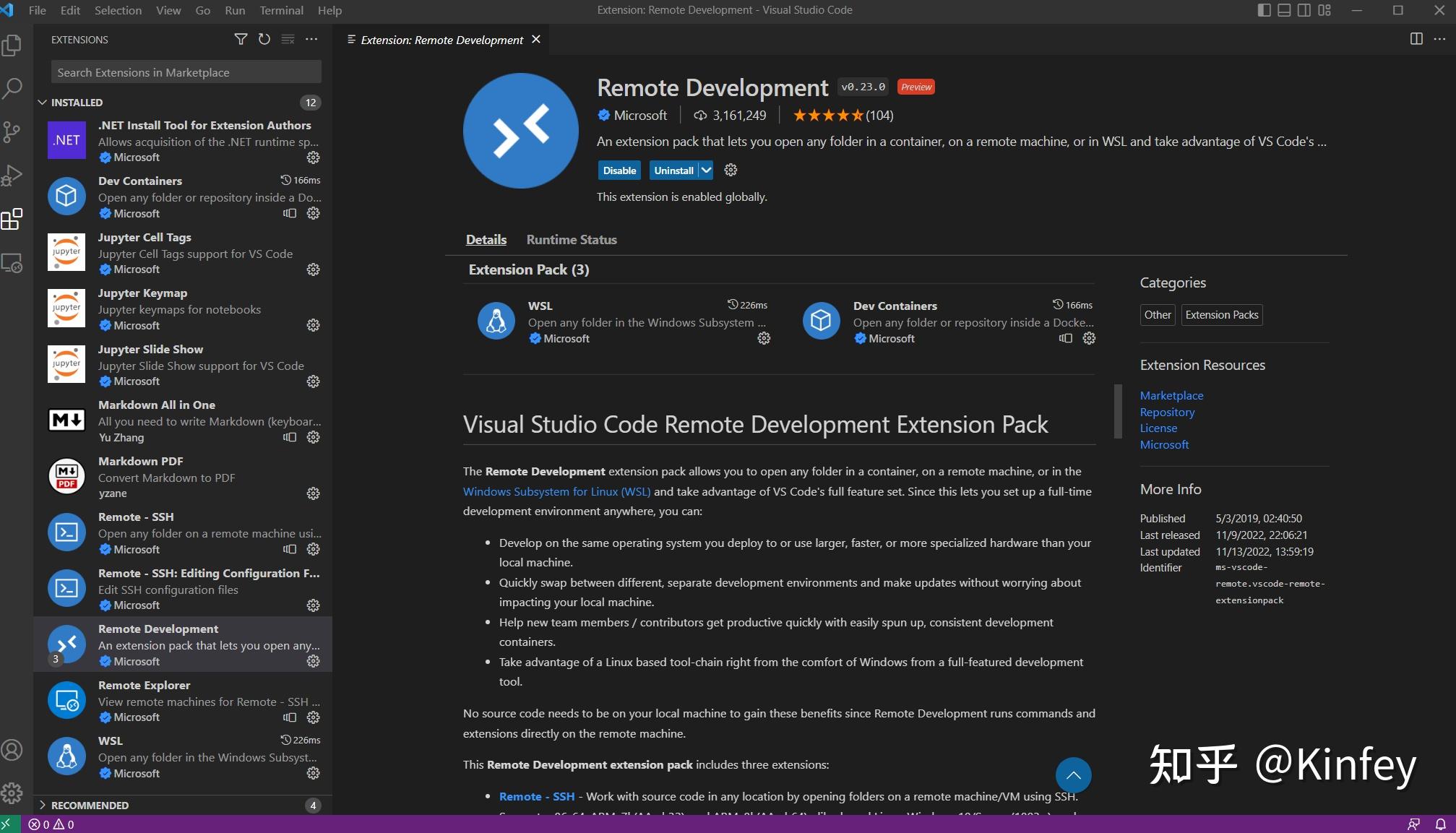The image size is (1456, 833).
Task: Follow the Windows Subsystem for Linux (WSL) link
Action: (556, 491)
